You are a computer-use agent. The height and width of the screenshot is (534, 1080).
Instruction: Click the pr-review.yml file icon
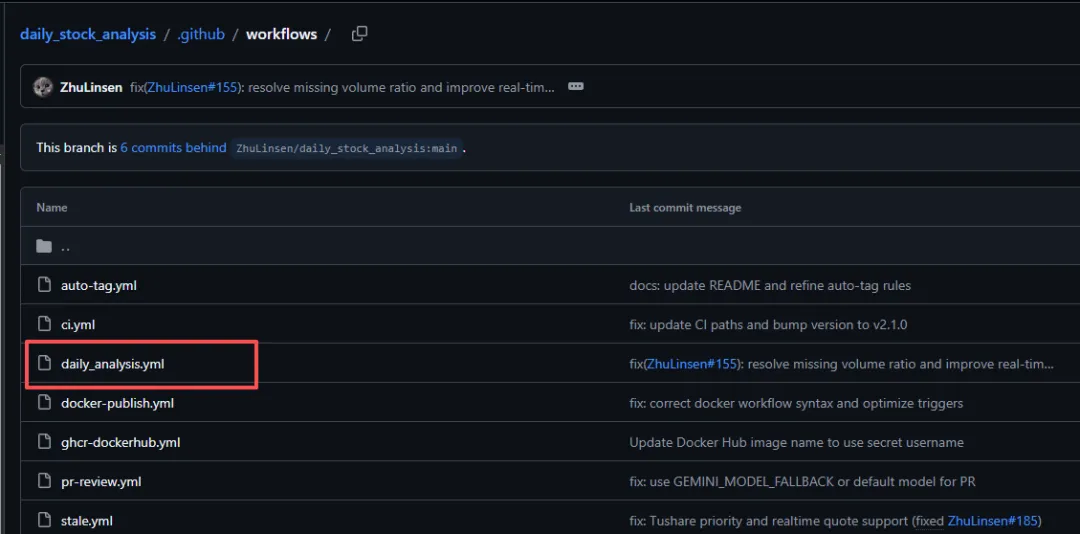click(x=44, y=481)
